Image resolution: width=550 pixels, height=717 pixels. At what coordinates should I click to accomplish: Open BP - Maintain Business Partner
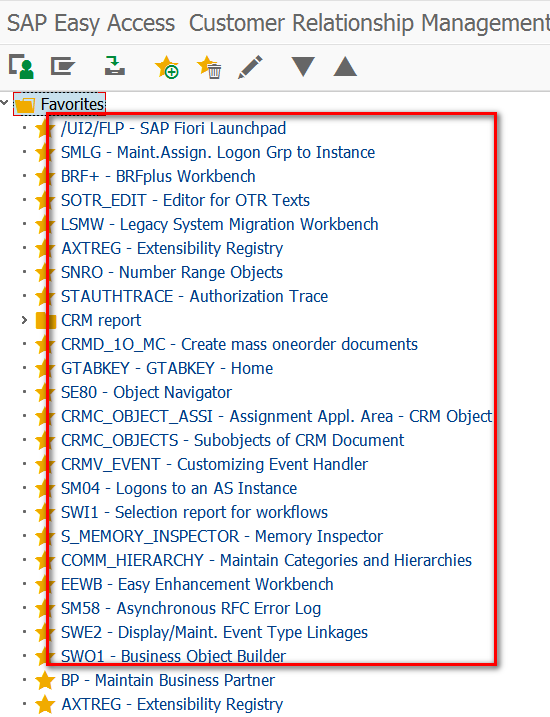pos(168,680)
